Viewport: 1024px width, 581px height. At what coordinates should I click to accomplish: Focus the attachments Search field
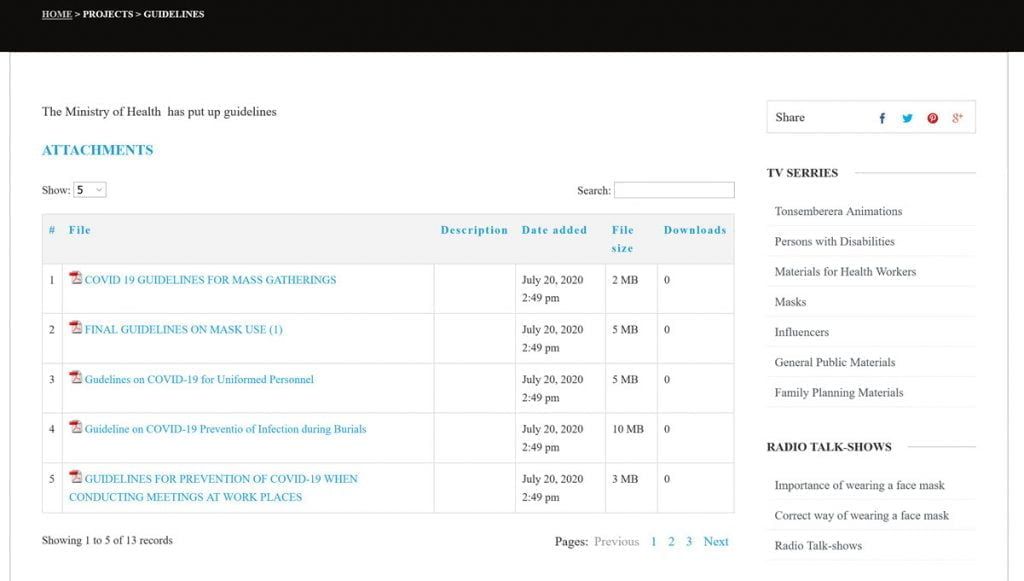coord(674,190)
